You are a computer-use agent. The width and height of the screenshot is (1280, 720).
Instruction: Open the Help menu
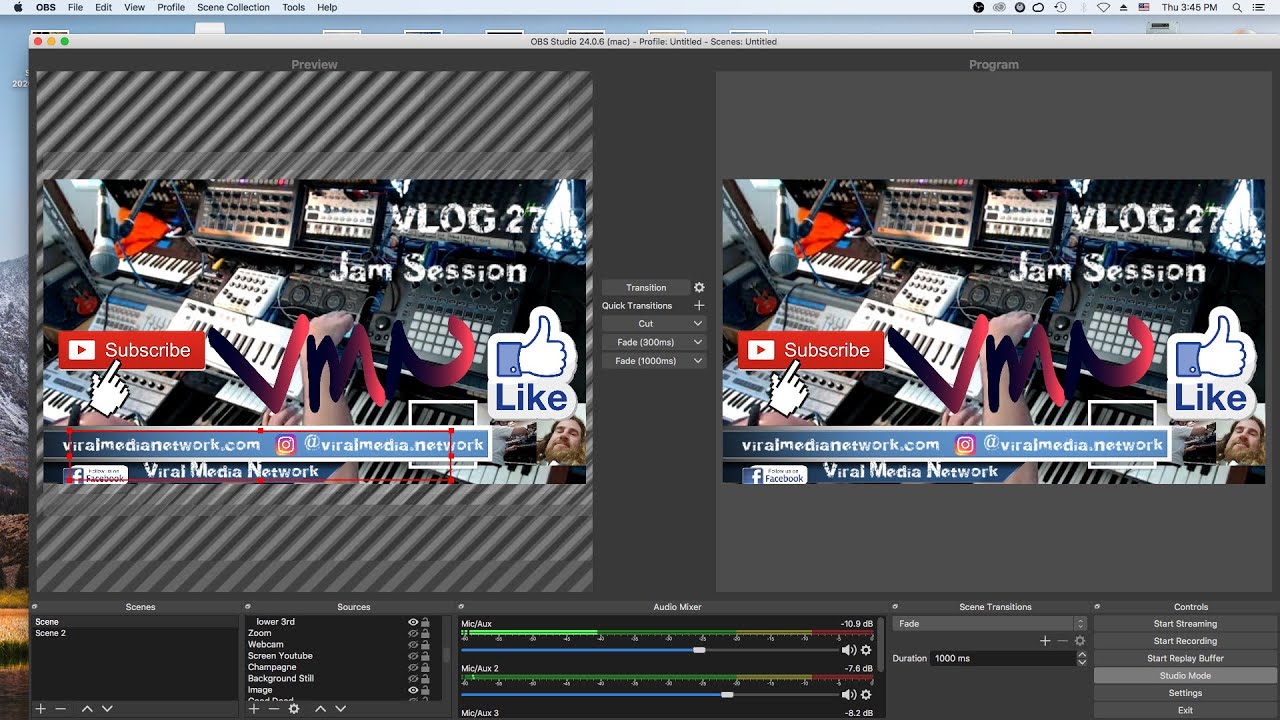tap(327, 7)
